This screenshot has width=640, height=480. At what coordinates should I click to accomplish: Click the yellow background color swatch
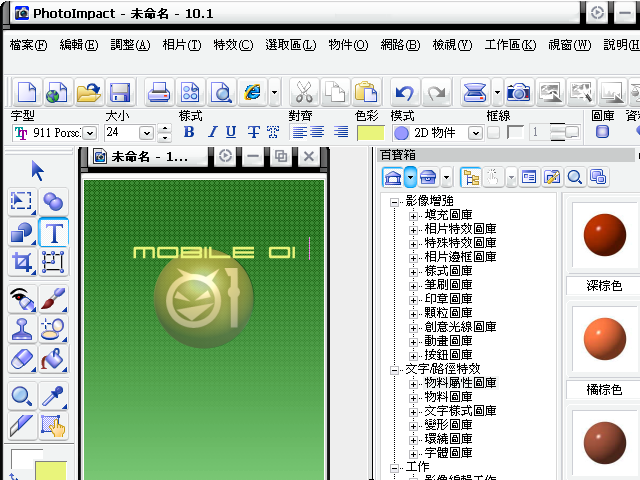[x=51, y=471]
